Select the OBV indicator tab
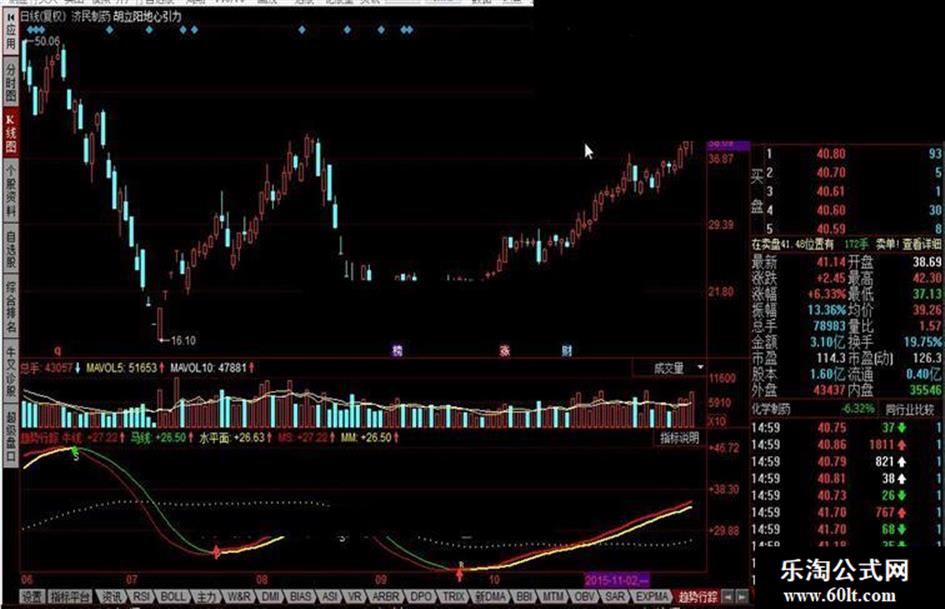 583,597
